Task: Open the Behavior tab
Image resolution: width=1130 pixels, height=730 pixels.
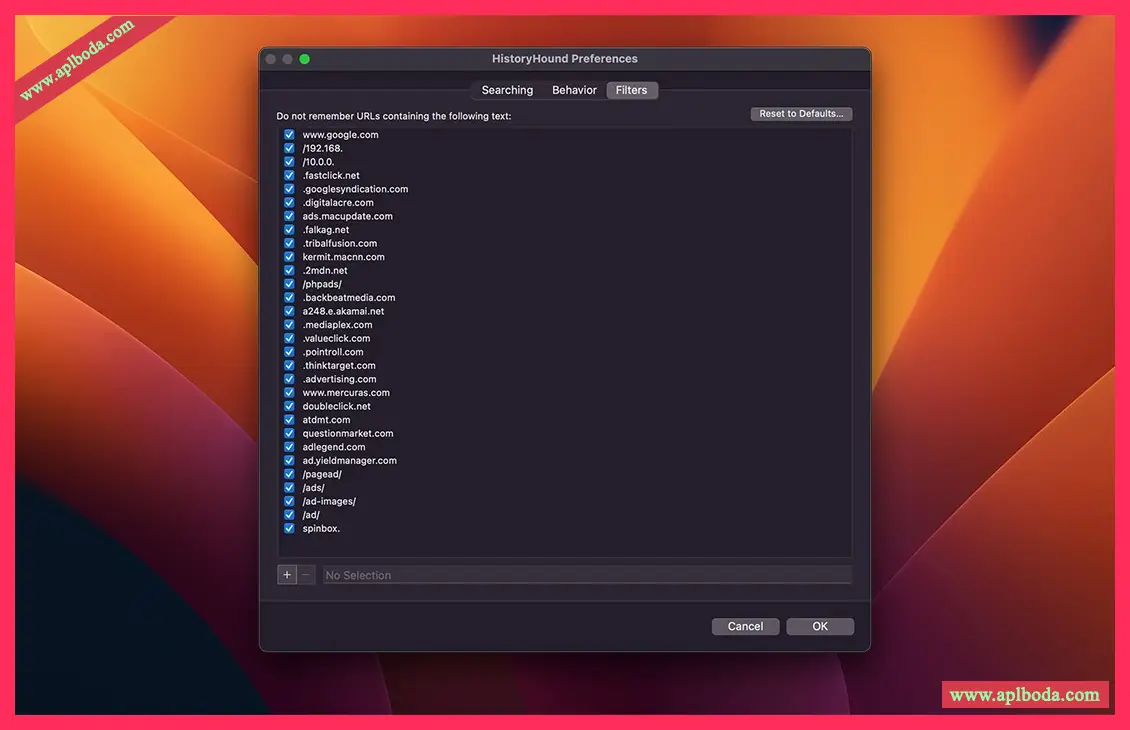Action: pos(574,90)
